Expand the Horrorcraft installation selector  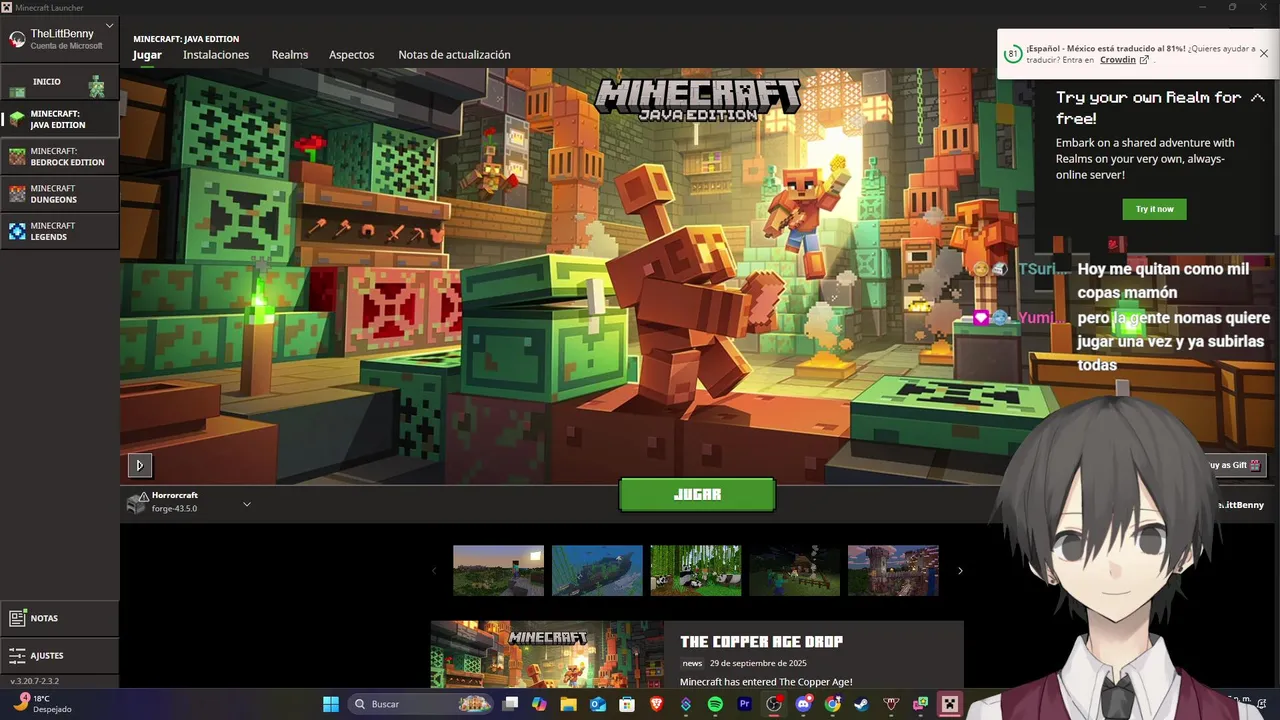click(189, 502)
